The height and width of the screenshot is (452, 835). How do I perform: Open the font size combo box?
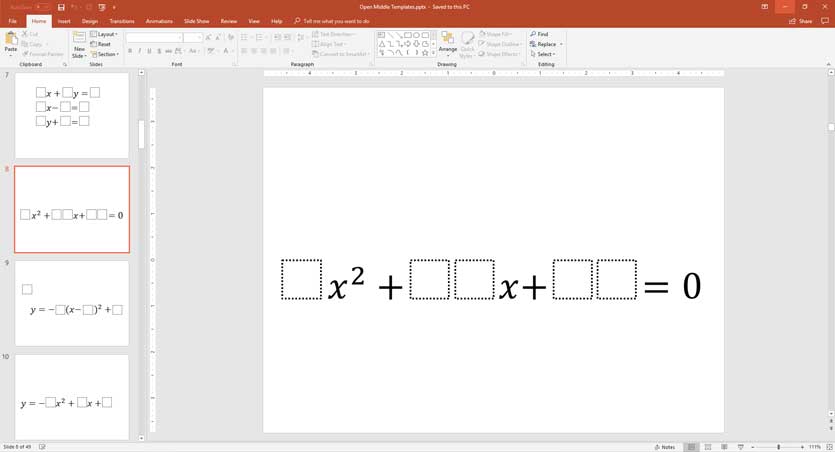(x=193, y=37)
